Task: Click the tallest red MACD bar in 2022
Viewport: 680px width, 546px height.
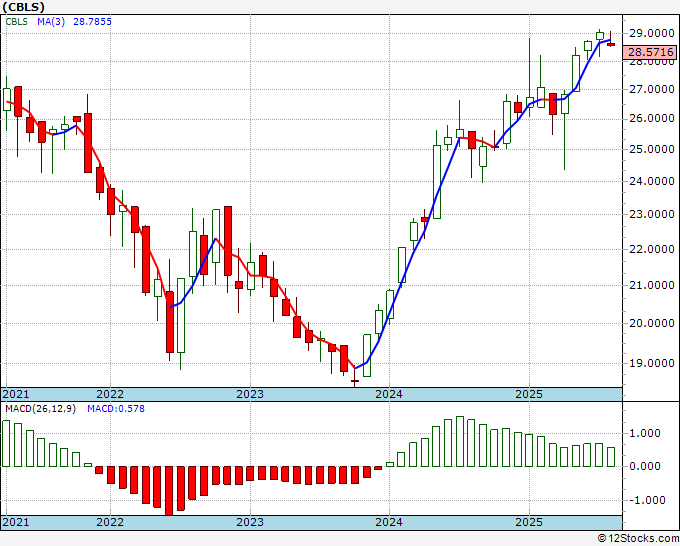Action: coord(169,491)
